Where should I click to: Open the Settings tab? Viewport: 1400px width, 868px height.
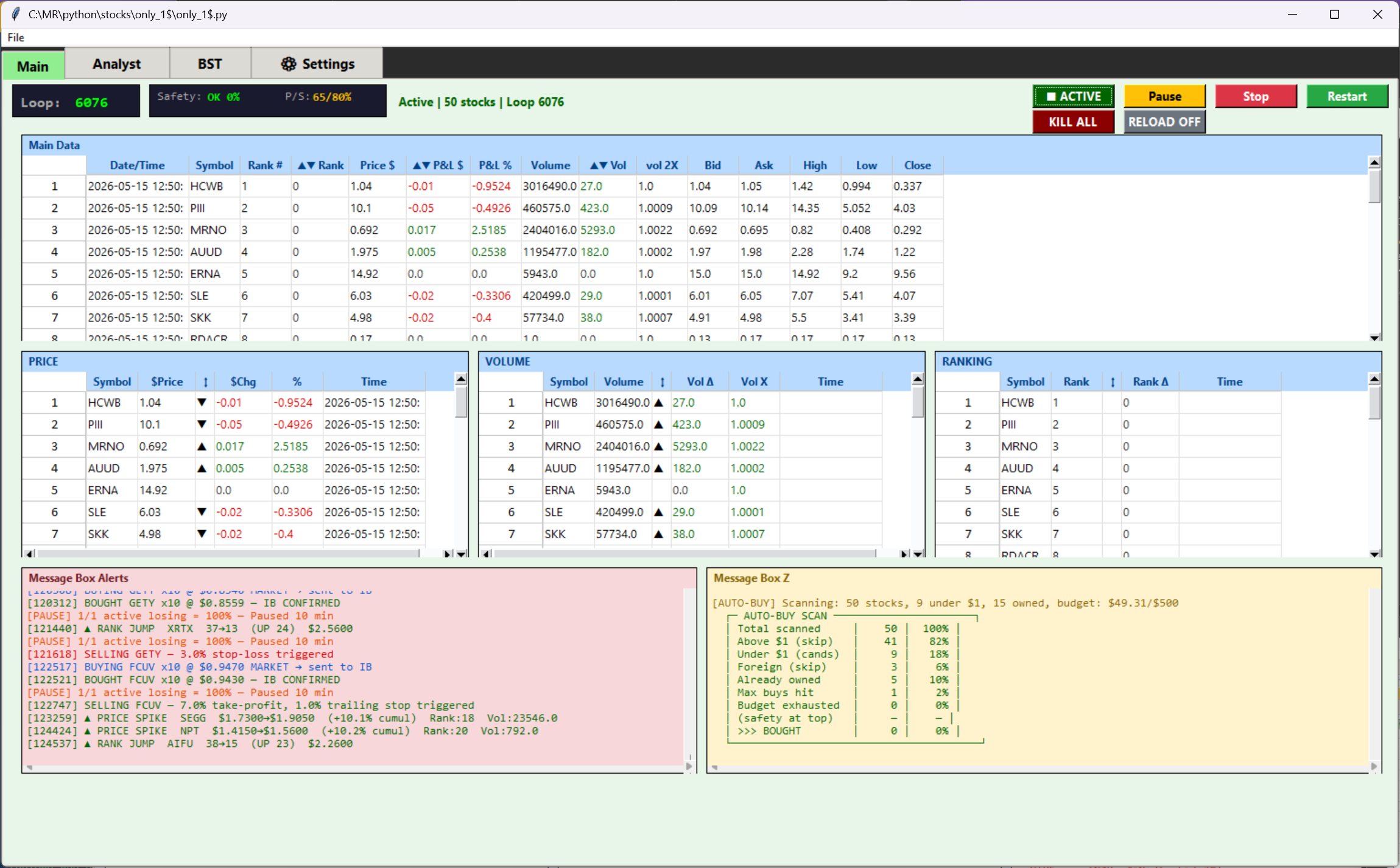(317, 64)
